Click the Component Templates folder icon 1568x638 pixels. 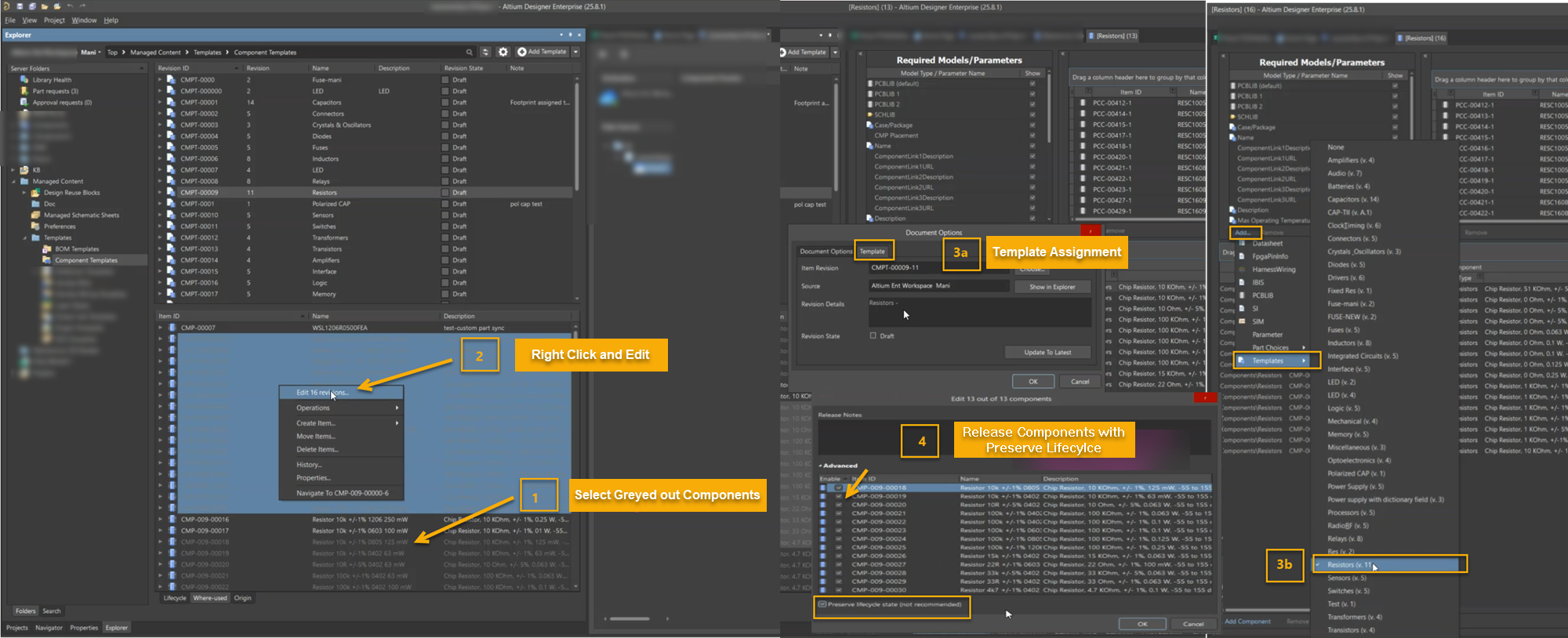click(x=46, y=260)
